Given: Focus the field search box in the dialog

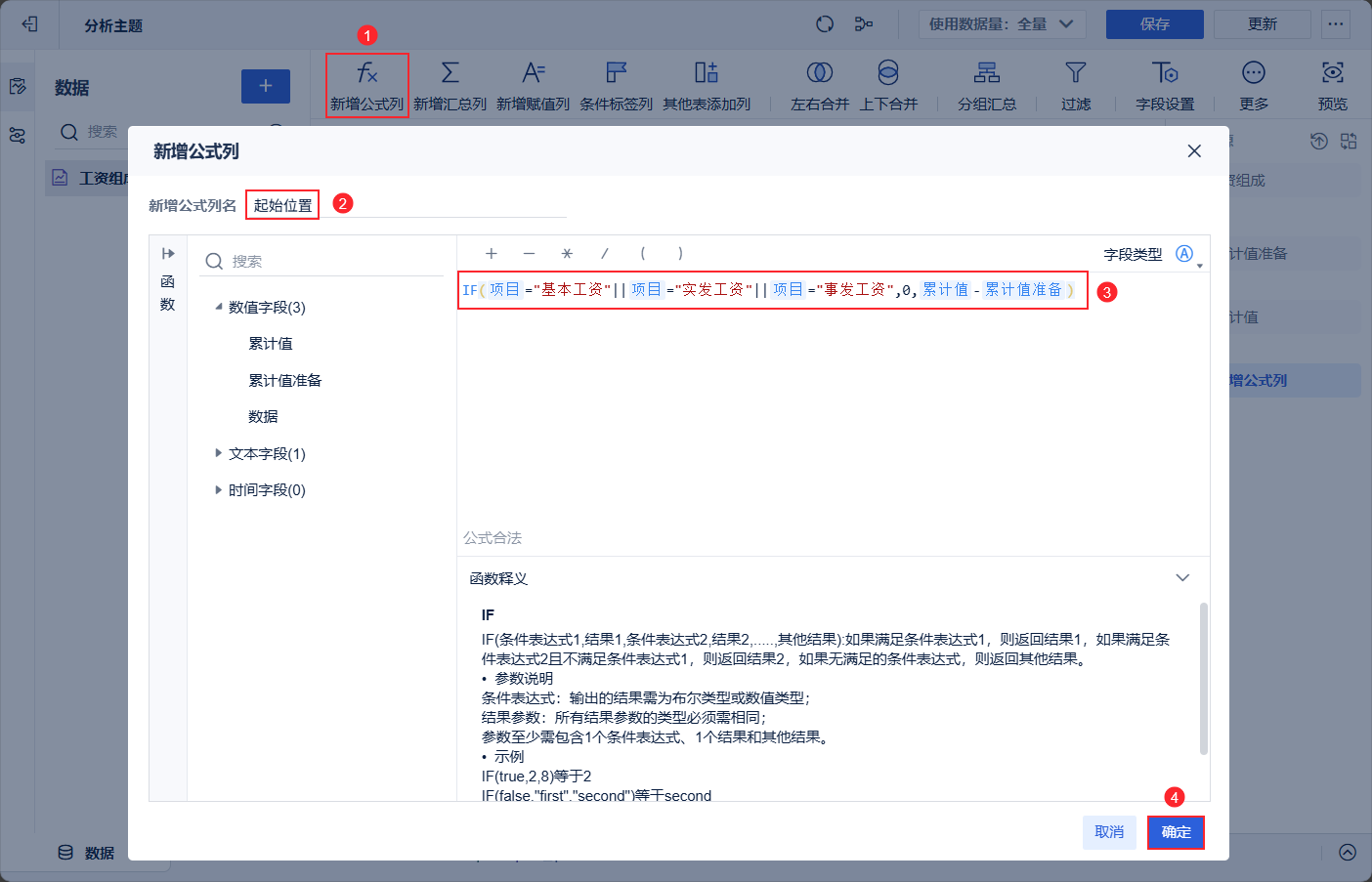Looking at the screenshot, I should coord(323,261).
